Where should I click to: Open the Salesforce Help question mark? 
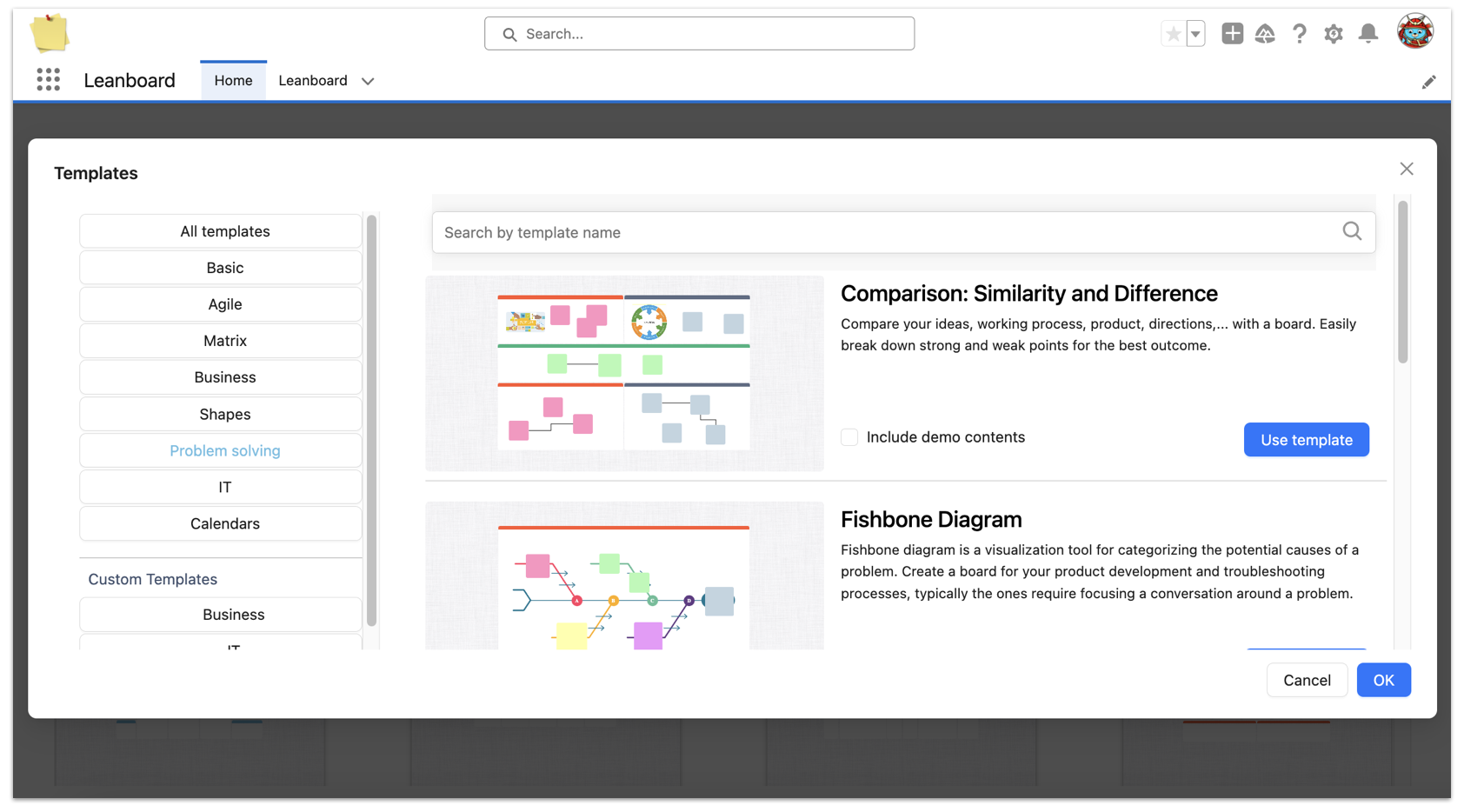pyautogui.click(x=1299, y=34)
